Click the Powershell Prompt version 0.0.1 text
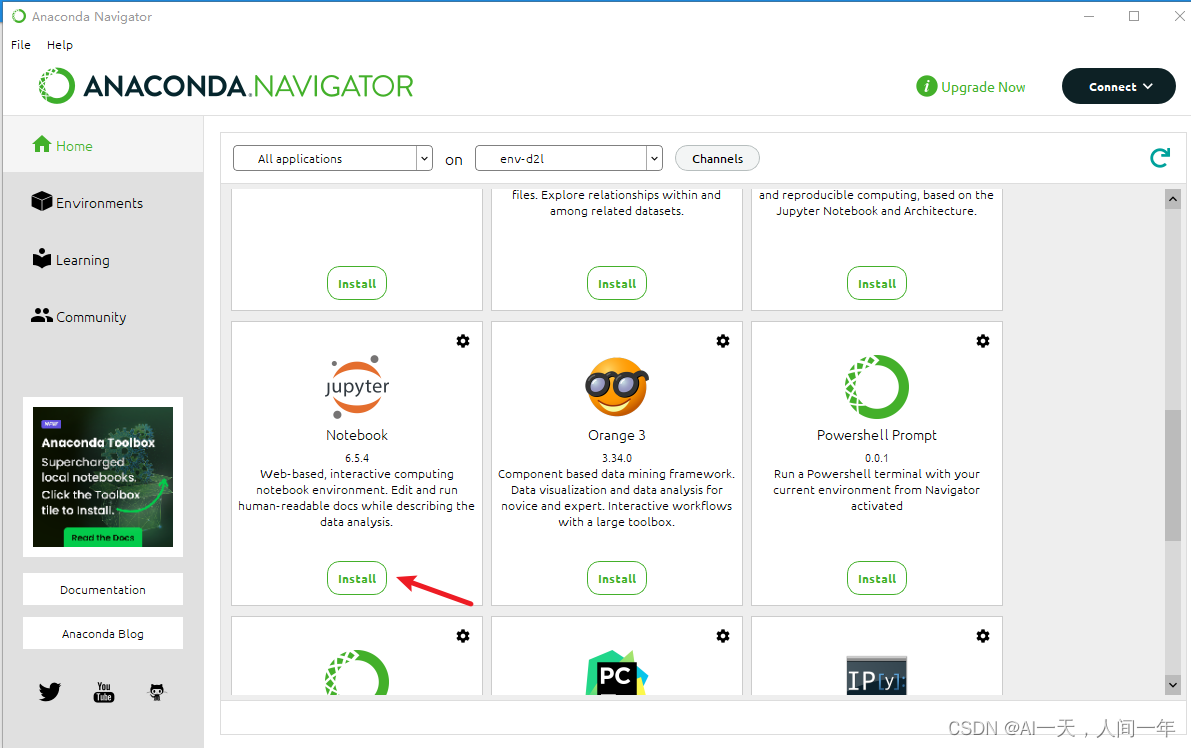 [x=877, y=458]
